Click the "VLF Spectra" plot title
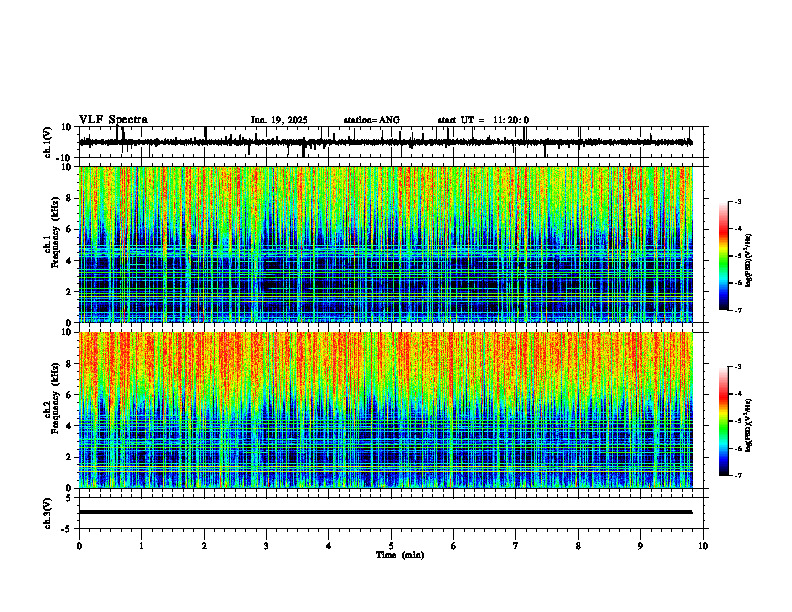The image size is (792, 612). pos(113,120)
